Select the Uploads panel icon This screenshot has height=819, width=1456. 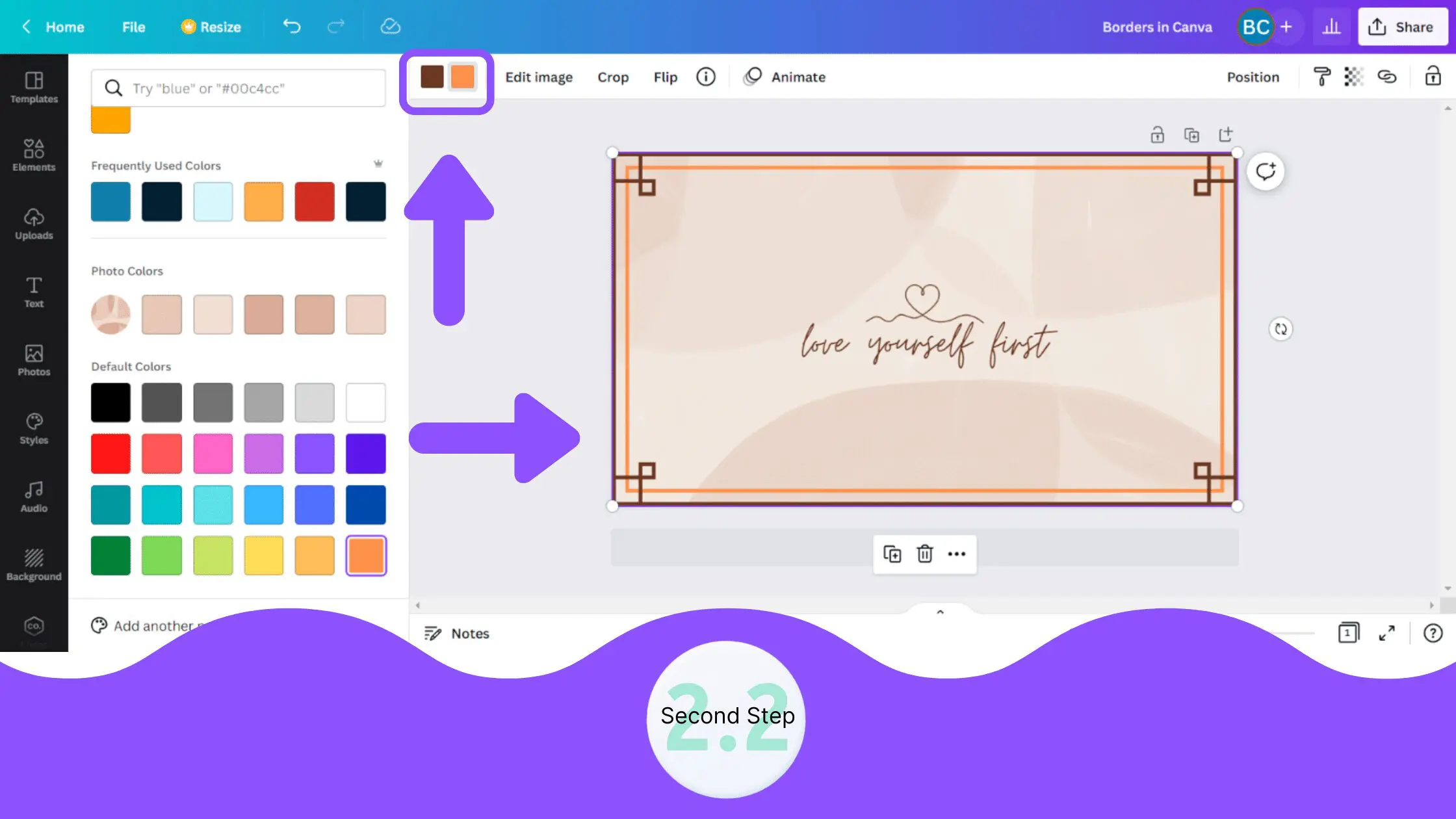tap(33, 219)
